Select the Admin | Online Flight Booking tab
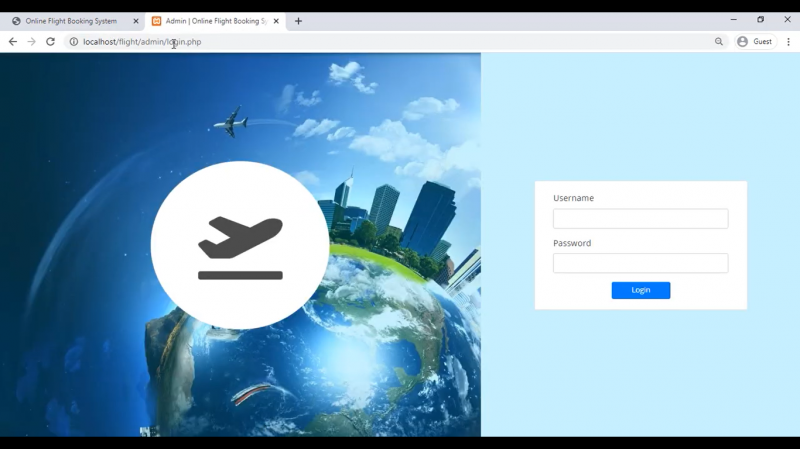The height and width of the screenshot is (449, 800). [216, 21]
